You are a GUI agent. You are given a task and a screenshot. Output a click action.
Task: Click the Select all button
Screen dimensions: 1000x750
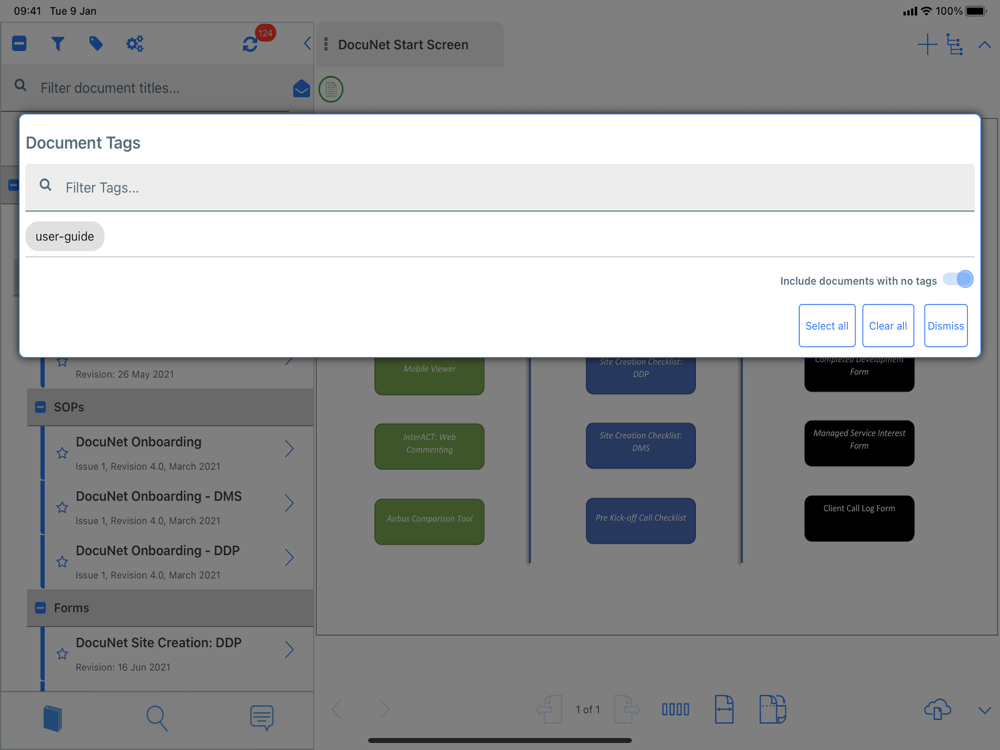pos(827,325)
